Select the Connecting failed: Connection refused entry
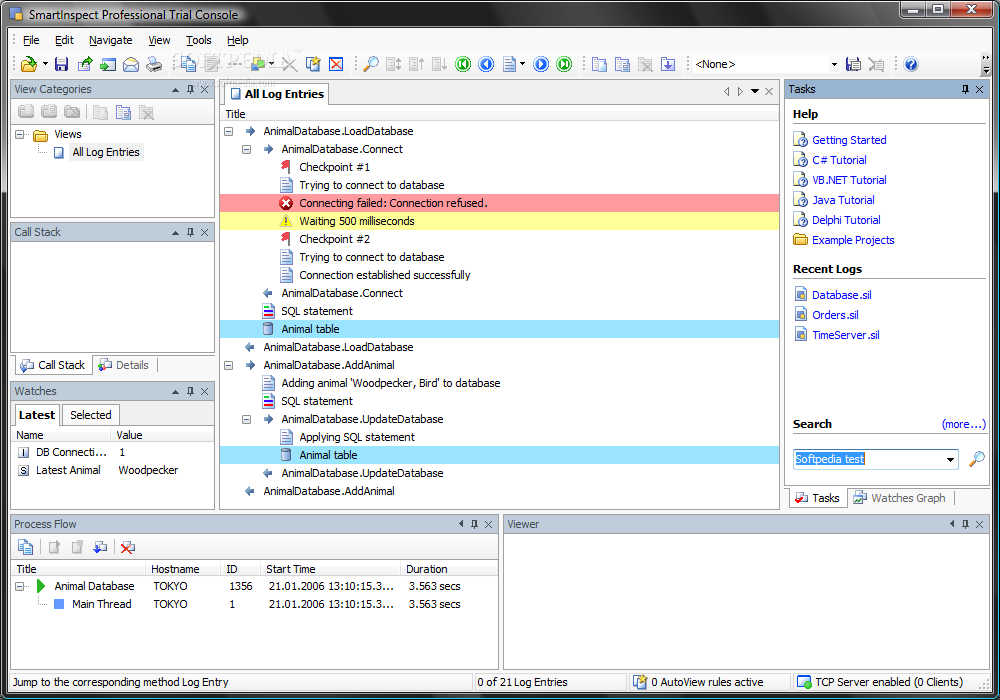Viewport: 1000px width, 700px height. (499, 203)
